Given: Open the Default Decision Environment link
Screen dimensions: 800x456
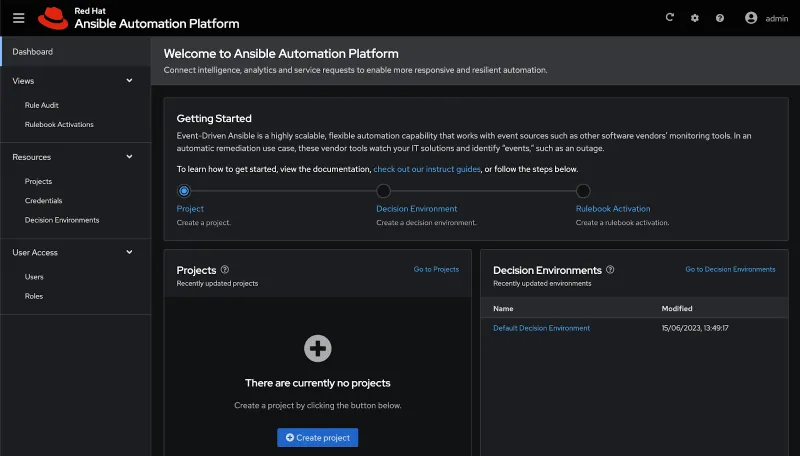Looking at the screenshot, I should [541, 328].
